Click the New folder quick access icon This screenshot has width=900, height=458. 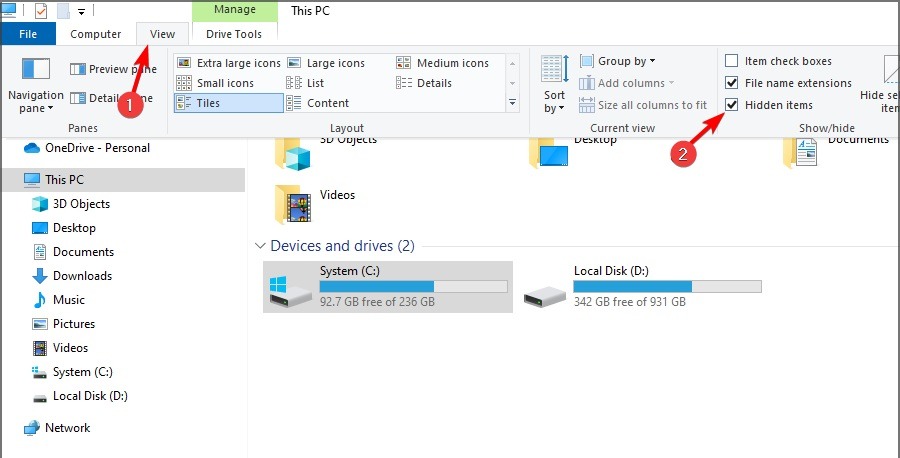(x=63, y=10)
